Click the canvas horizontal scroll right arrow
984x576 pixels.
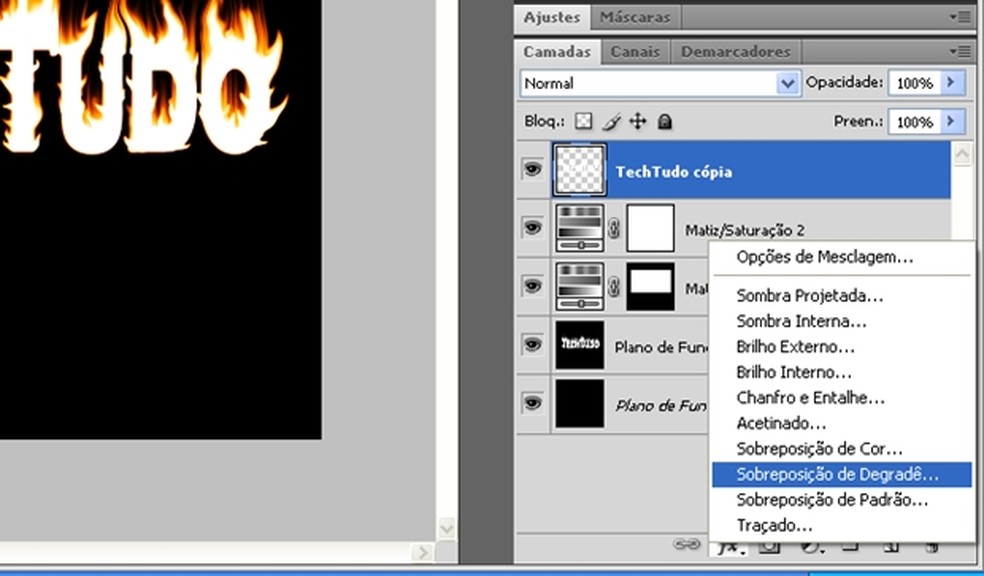coord(422,552)
